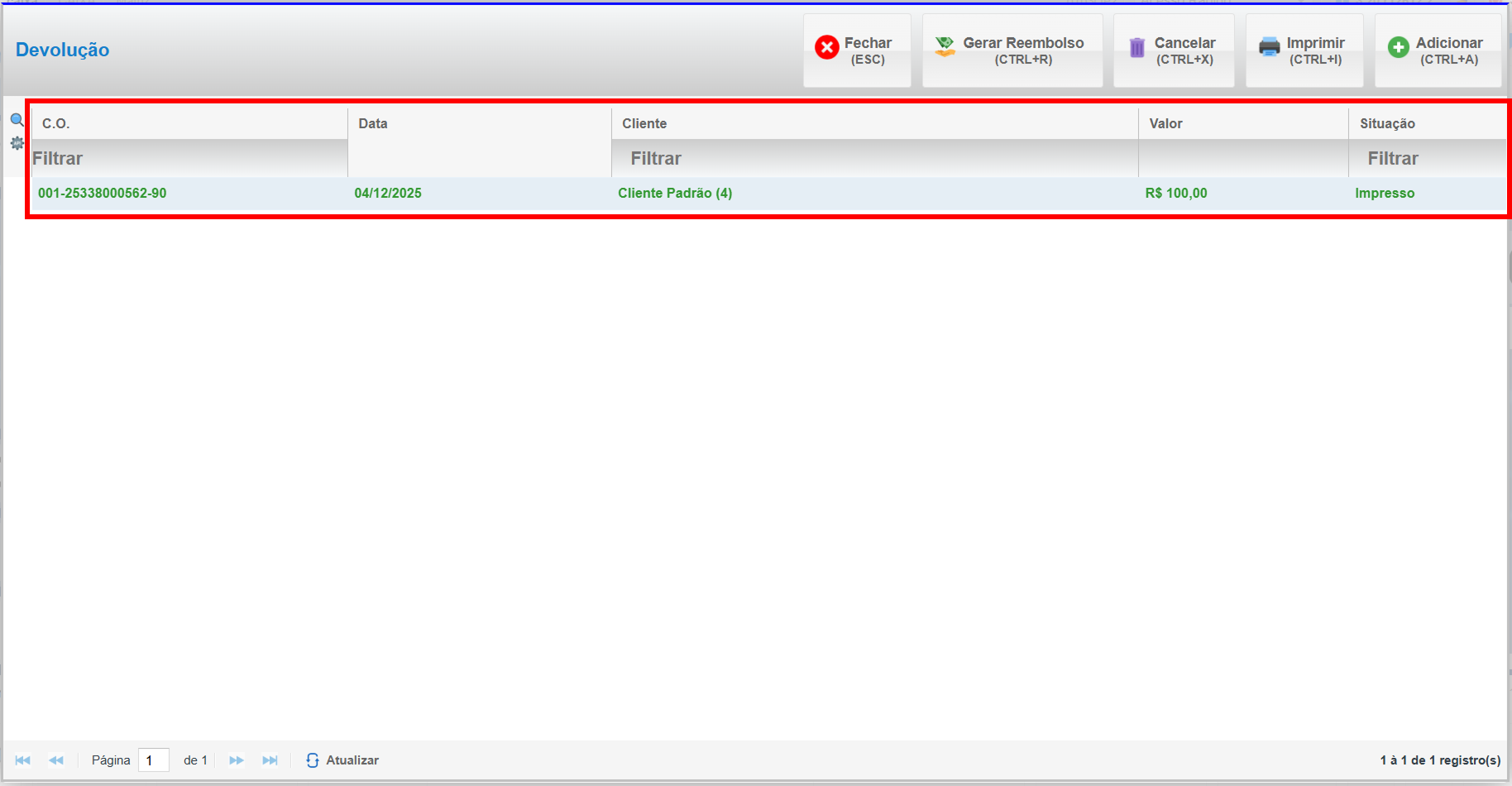This screenshot has height=786, width=1512.
Task: Select the row 001-25338000562-90
Action: point(103,193)
